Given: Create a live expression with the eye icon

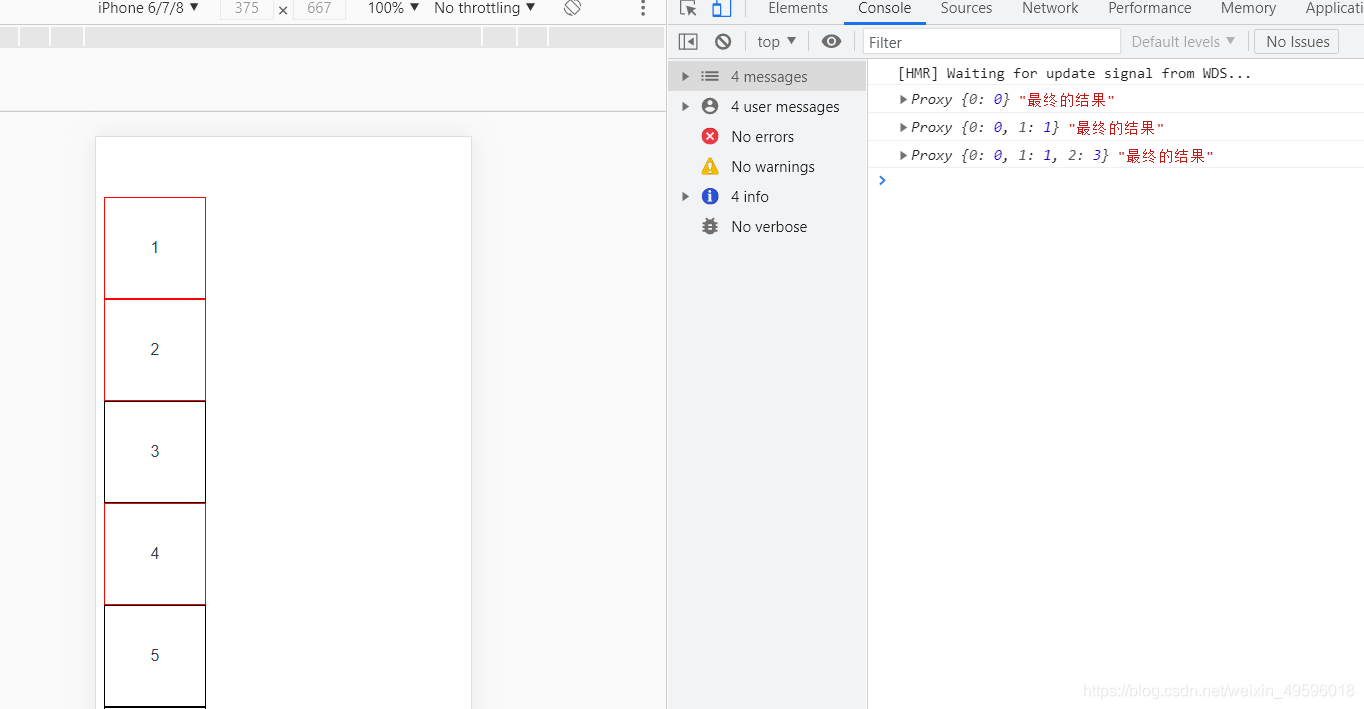Looking at the screenshot, I should [x=831, y=41].
